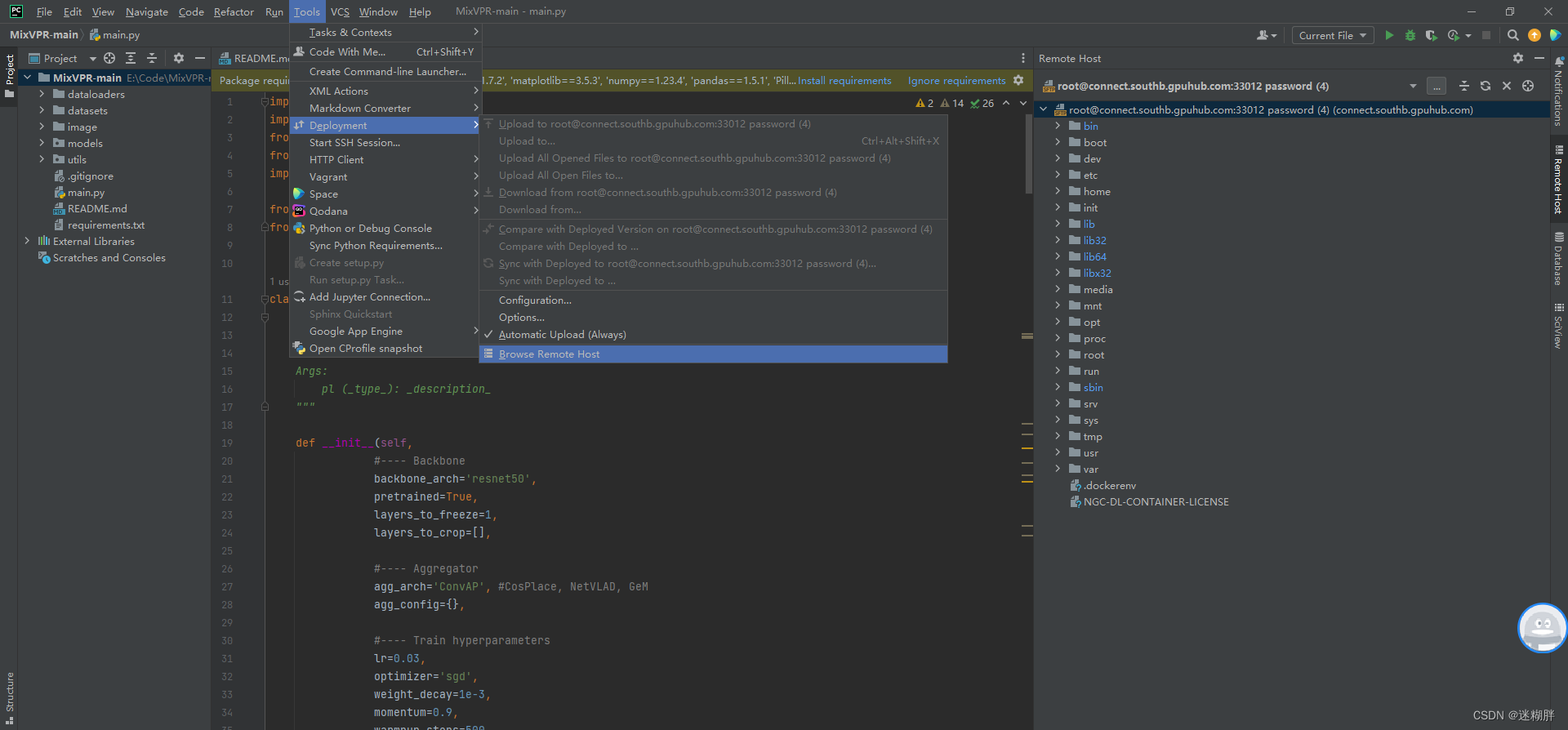Hide the Project panel with minus icon
Viewport: 1568px width, 730px height.
click(x=200, y=58)
